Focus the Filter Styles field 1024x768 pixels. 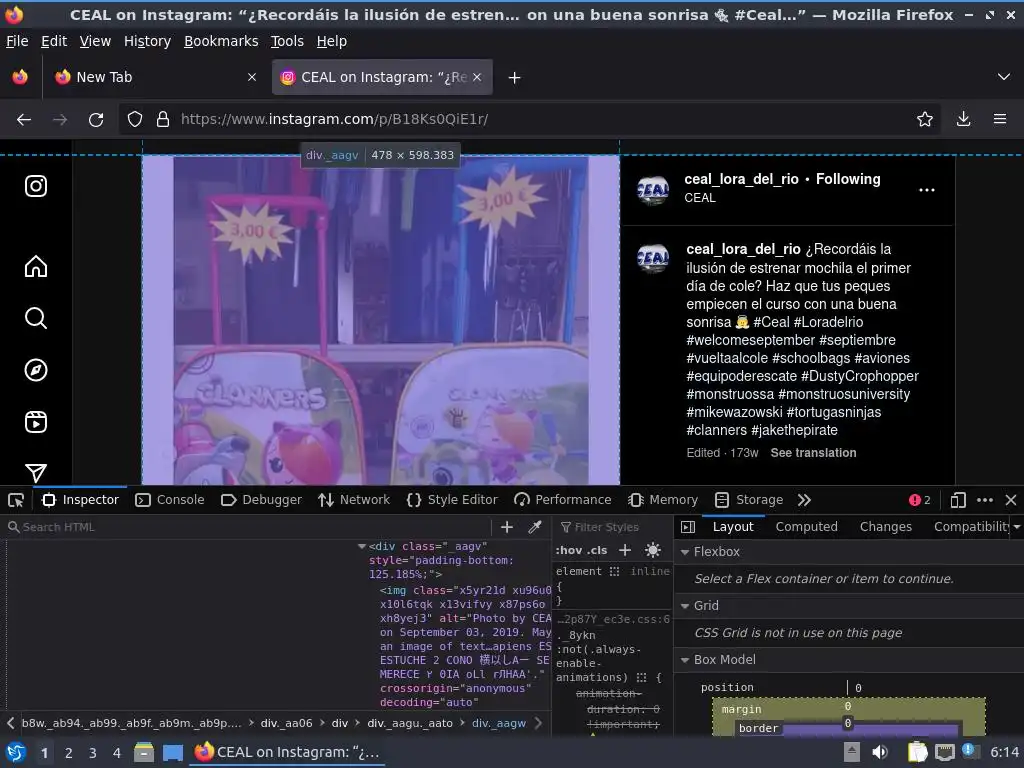(613, 527)
